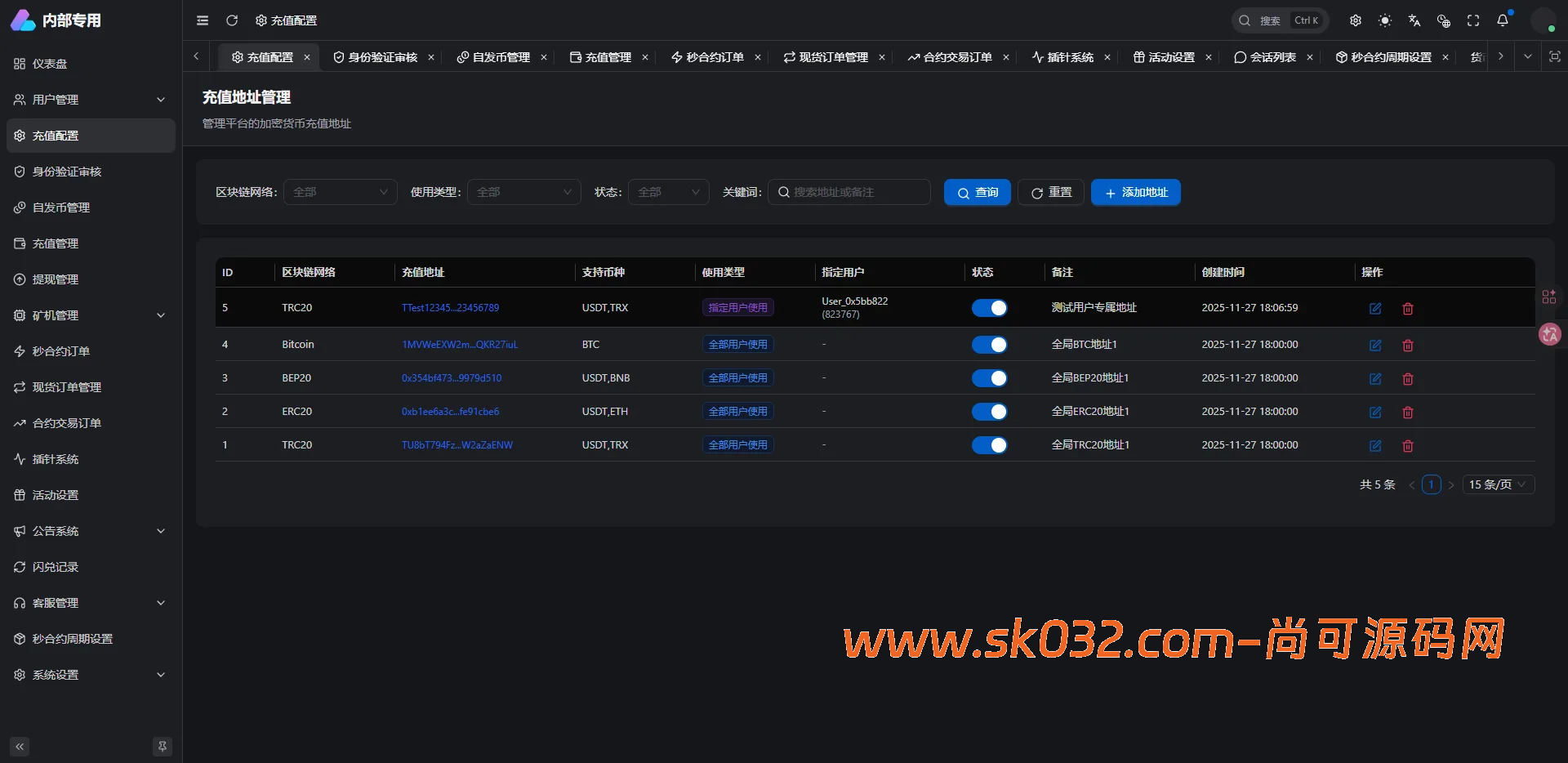The image size is (1568, 763).
Task: Switch to the 现货订单管理 tab
Action: [833, 57]
